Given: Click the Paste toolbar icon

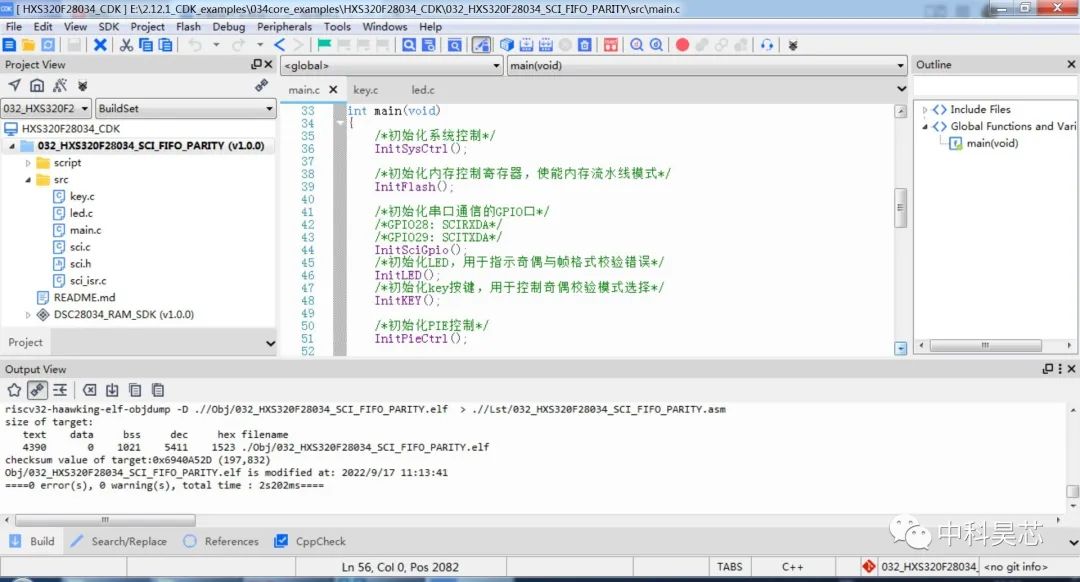Looking at the screenshot, I should click(x=165, y=45).
